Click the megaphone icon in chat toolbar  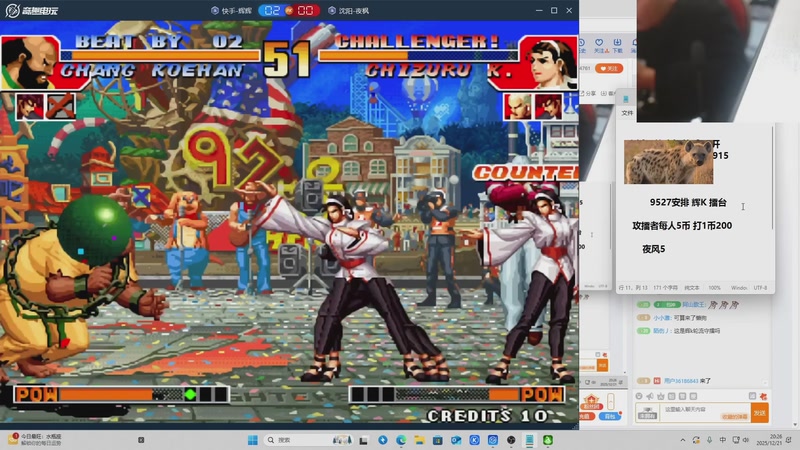(x=650, y=396)
